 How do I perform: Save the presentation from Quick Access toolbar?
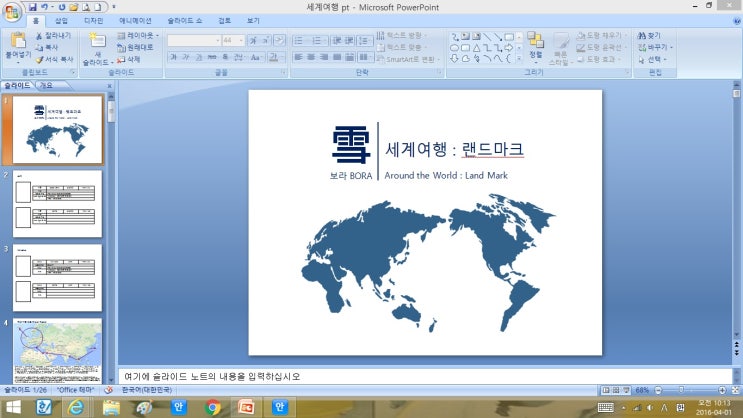32,7
